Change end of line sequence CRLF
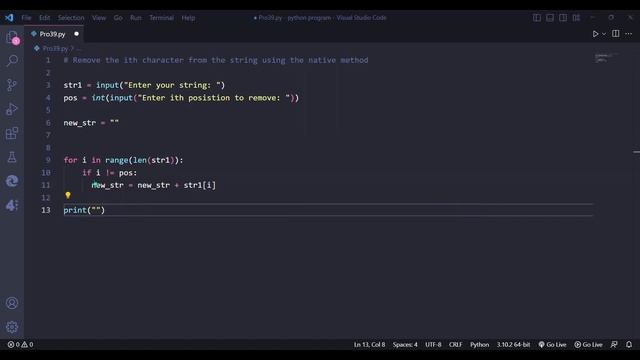Screen dimensions: 640x360 456,344
